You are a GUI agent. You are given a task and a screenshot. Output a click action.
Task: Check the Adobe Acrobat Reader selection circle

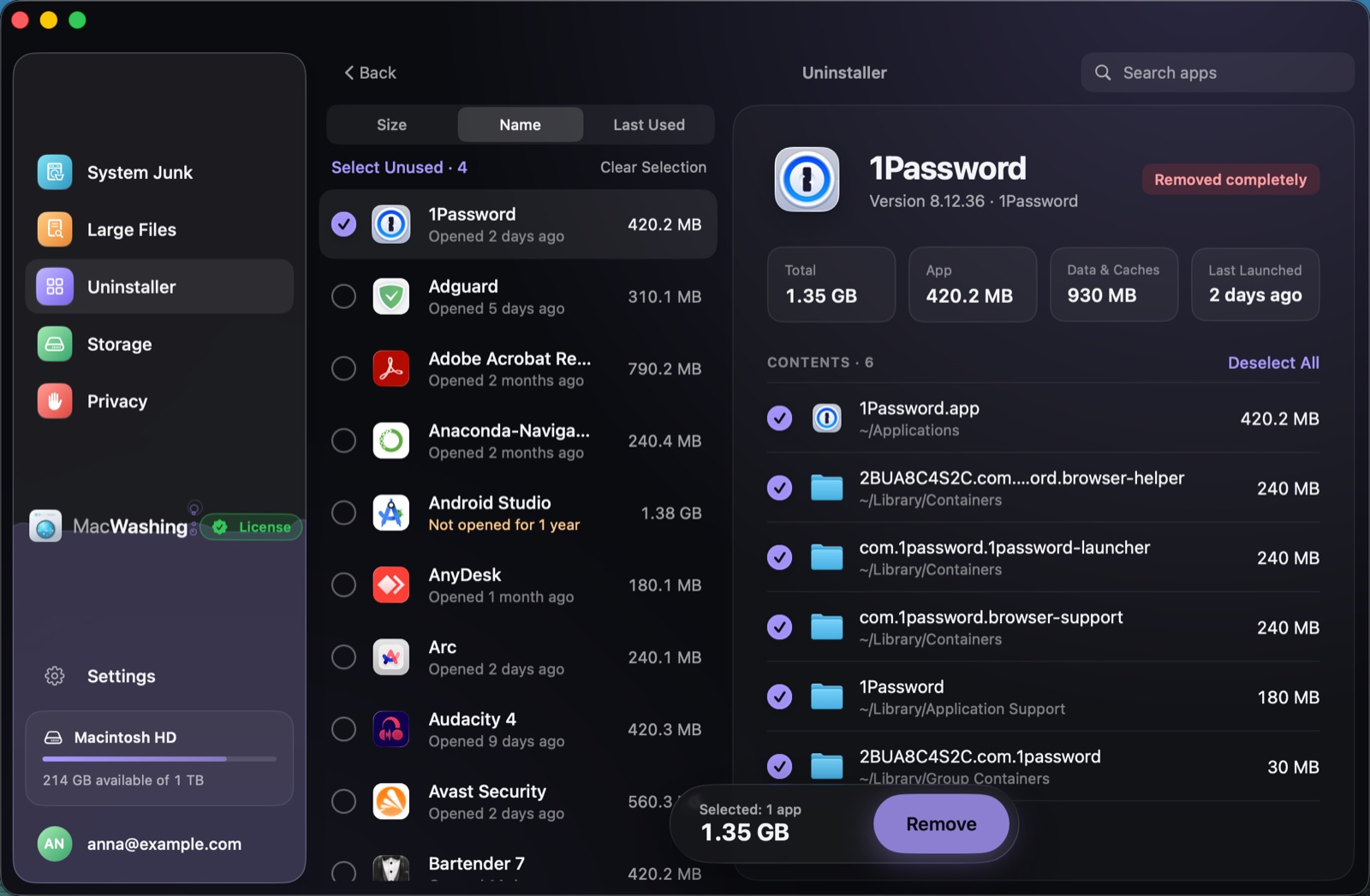(x=344, y=369)
